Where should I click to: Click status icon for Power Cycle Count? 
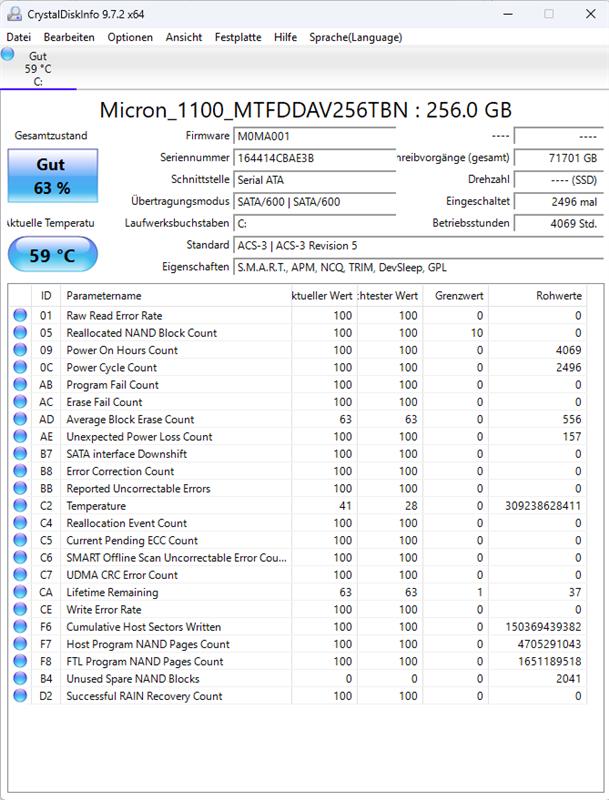pyautogui.click(x=20, y=367)
